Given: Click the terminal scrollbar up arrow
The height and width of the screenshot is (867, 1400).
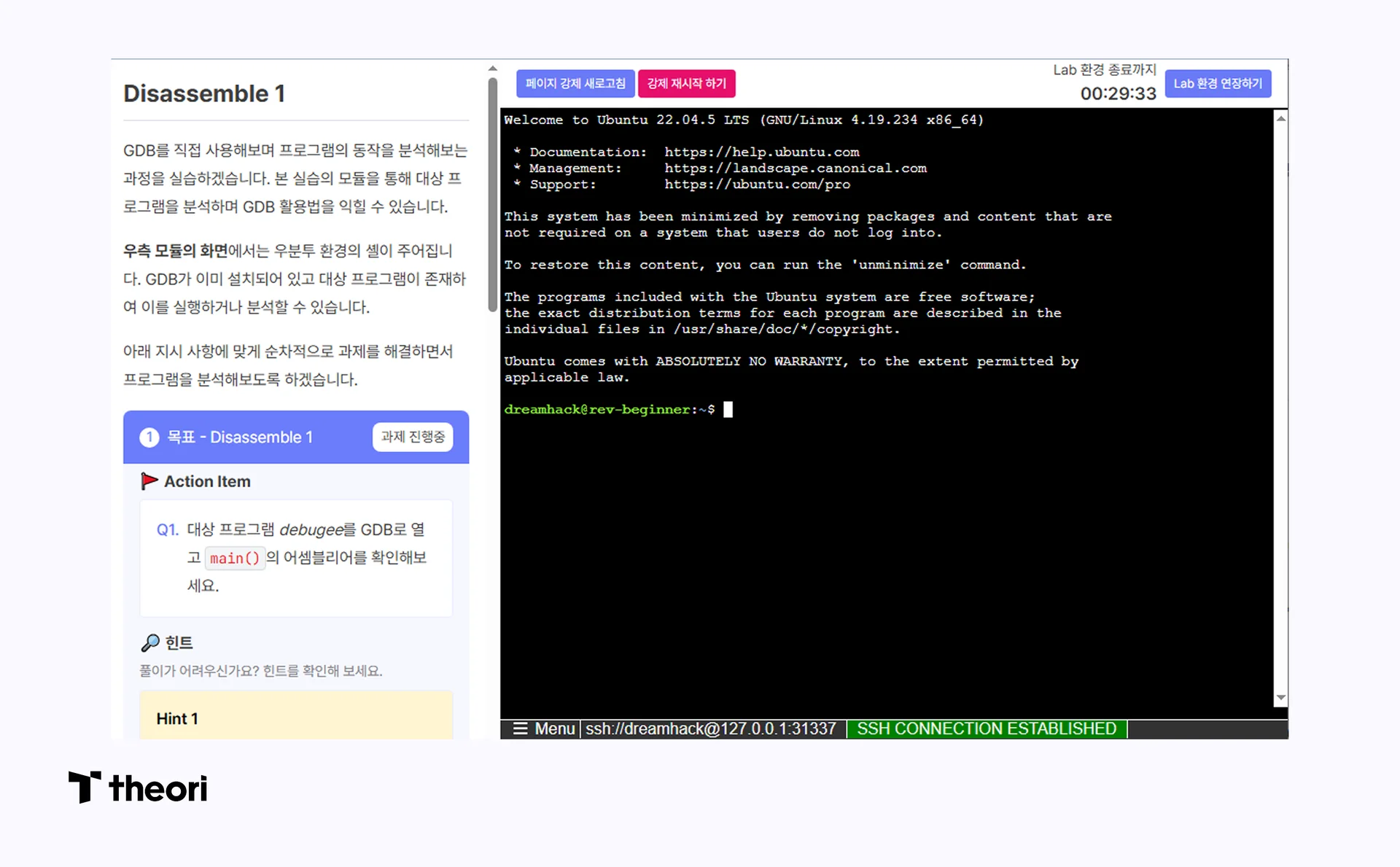Looking at the screenshot, I should [x=1280, y=117].
